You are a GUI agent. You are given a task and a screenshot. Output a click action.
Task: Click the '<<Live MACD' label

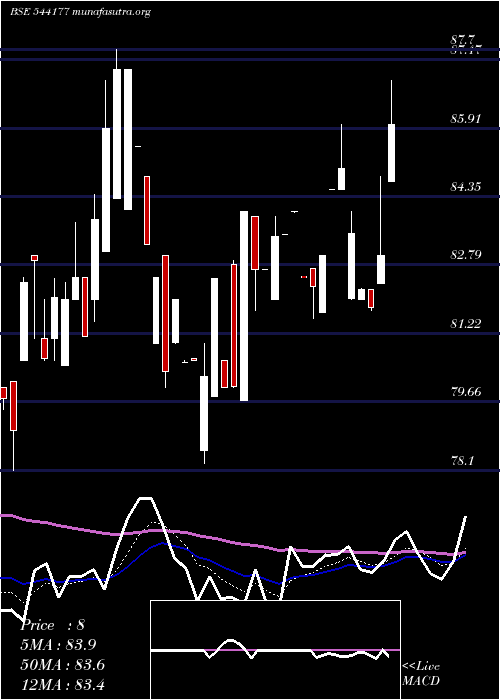coord(421,674)
